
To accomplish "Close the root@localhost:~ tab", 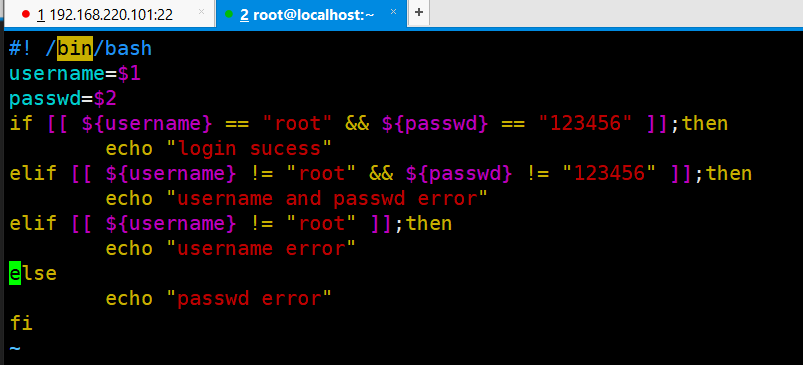I will 393,12.
